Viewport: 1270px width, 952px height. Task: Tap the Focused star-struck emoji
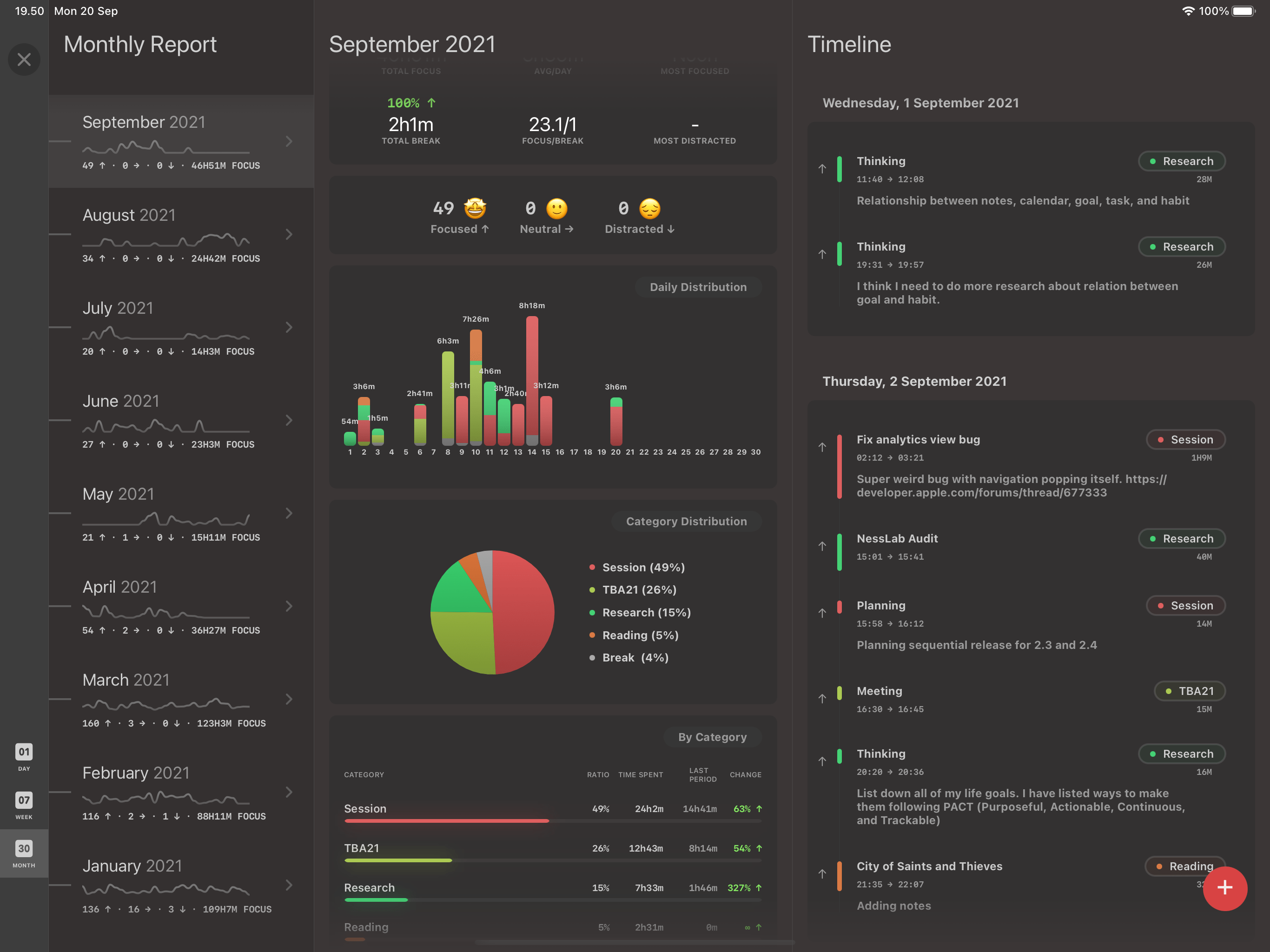pyautogui.click(x=476, y=208)
